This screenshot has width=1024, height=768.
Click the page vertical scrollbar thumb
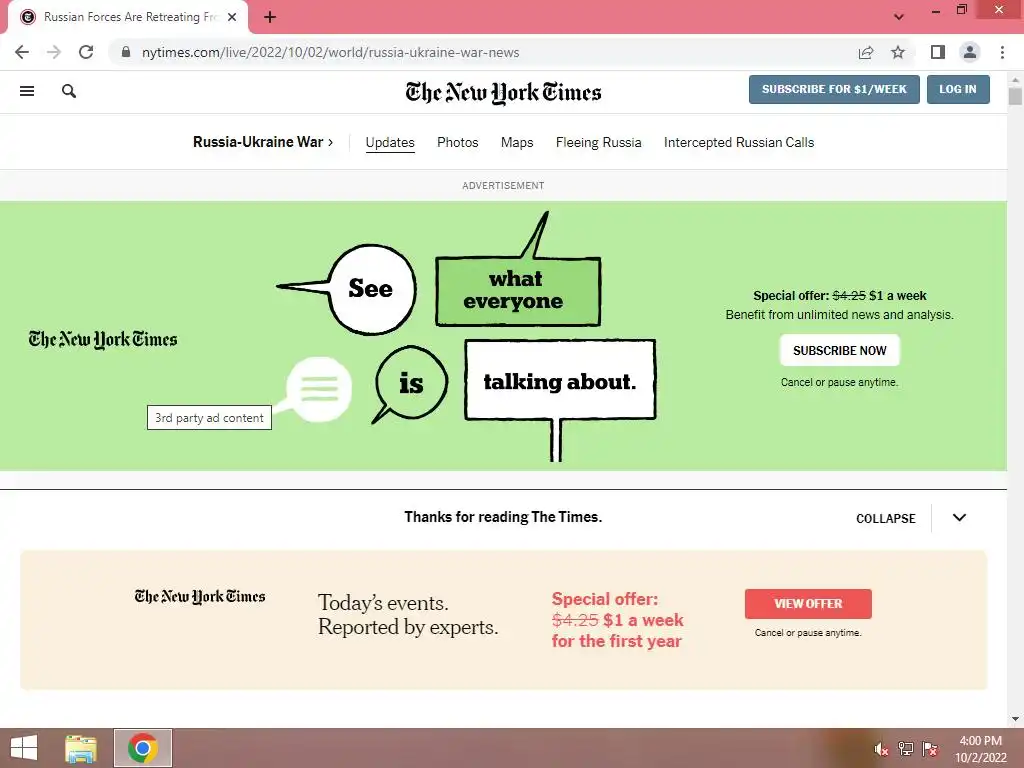(1015, 96)
